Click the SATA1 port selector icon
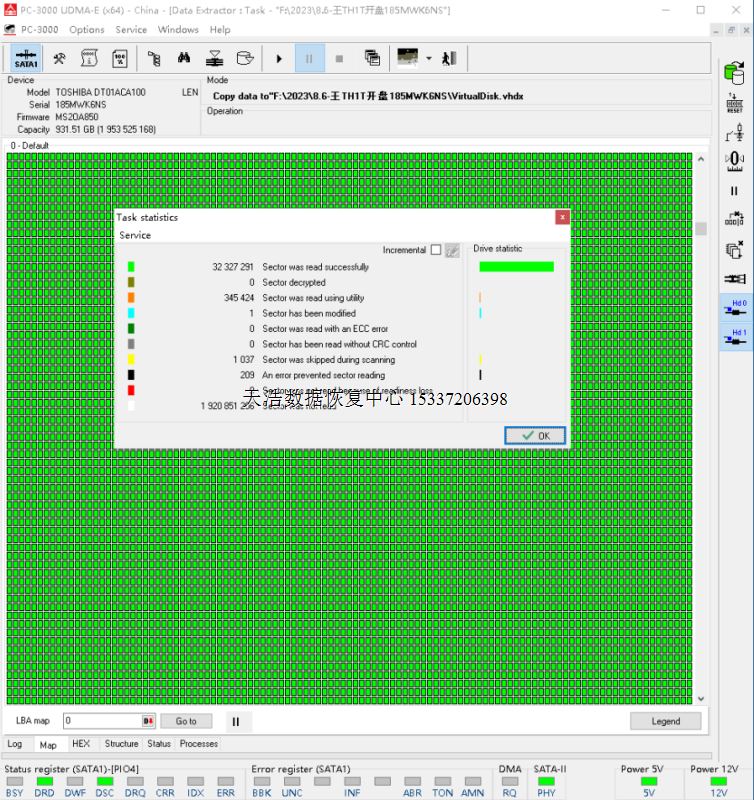Screen dimensions: 754x800 (x=26, y=58)
